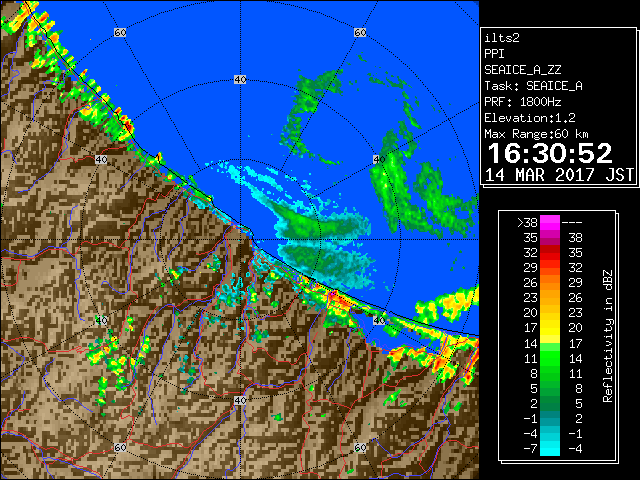
Task: Pick the yellow legend swatch beside 17
Action: (x=550, y=328)
